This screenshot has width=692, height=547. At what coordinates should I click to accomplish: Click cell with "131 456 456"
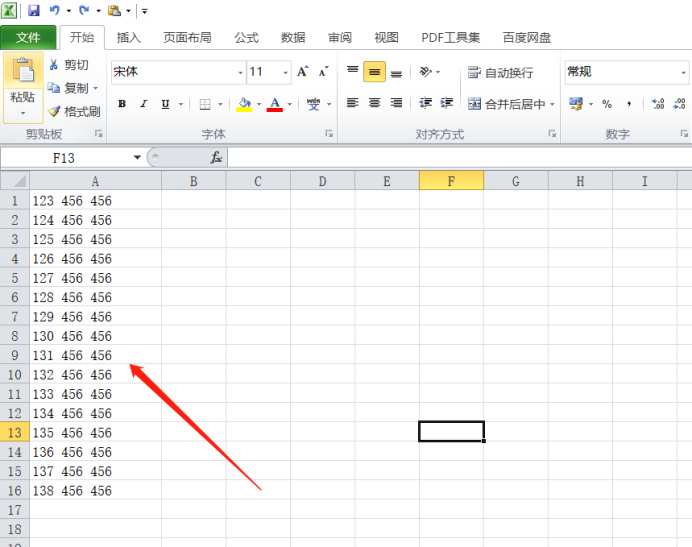[95, 355]
